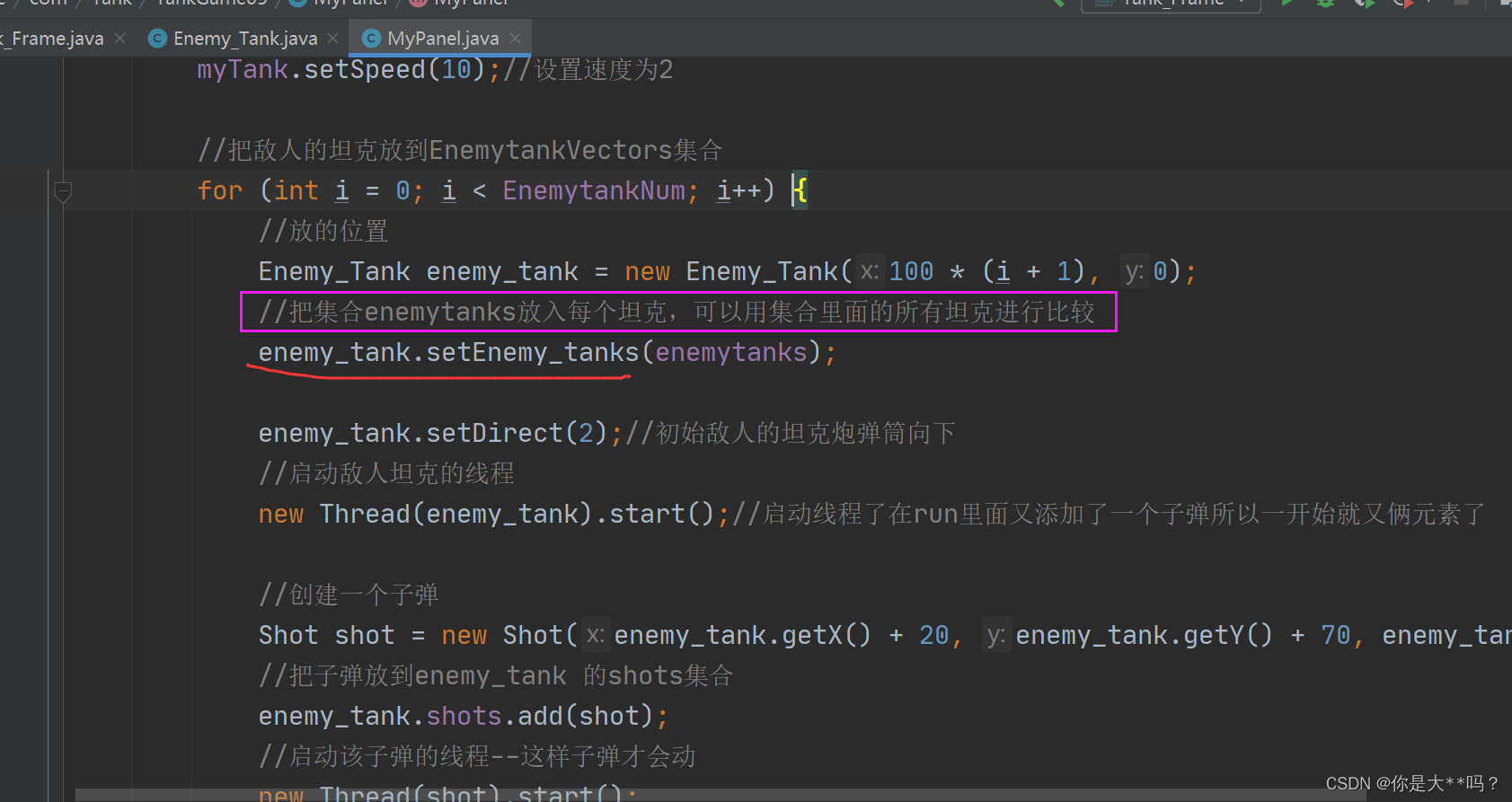
Task: Place caret on EnemytankNum in loop condition
Action: 594,190
